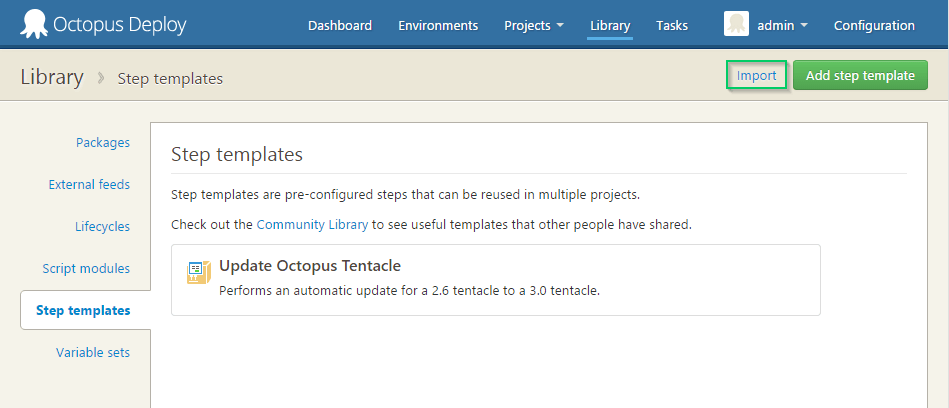This screenshot has height=408, width=949.
Task: Click the Octopus Deploy logo icon
Action: click(x=33, y=24)
